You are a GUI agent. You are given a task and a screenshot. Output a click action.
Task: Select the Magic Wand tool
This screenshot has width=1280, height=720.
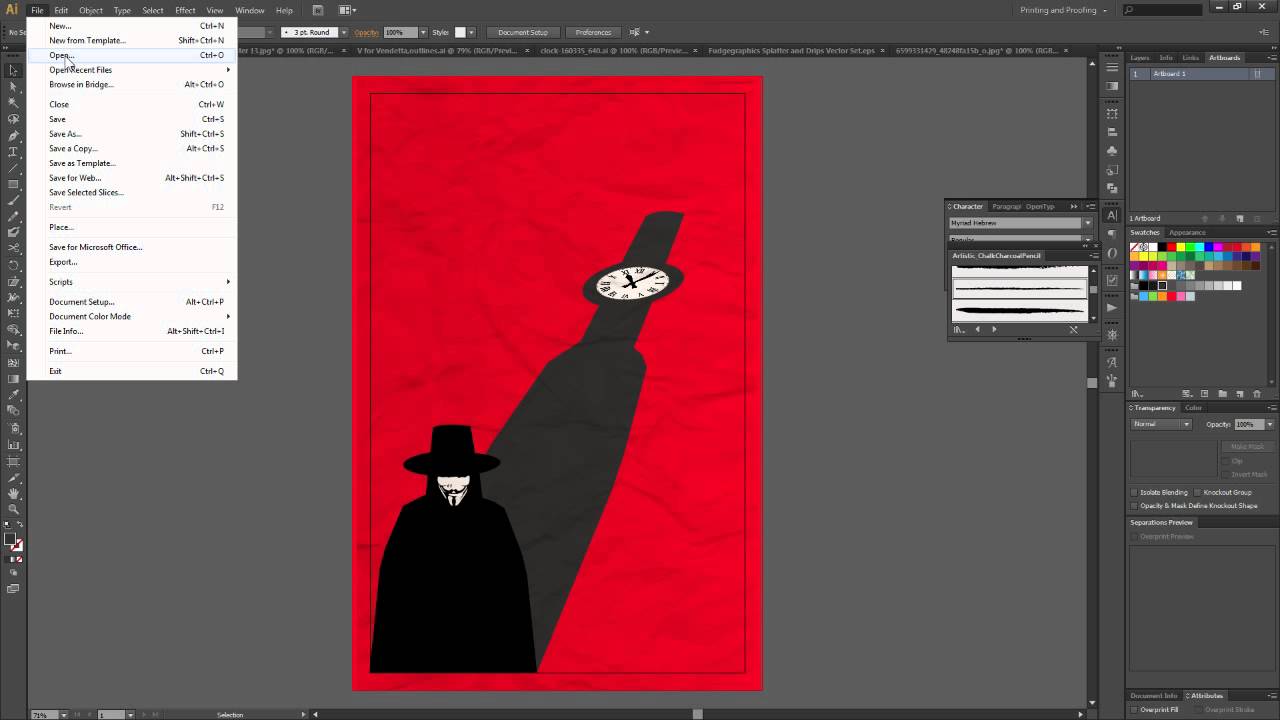[13, 102]
